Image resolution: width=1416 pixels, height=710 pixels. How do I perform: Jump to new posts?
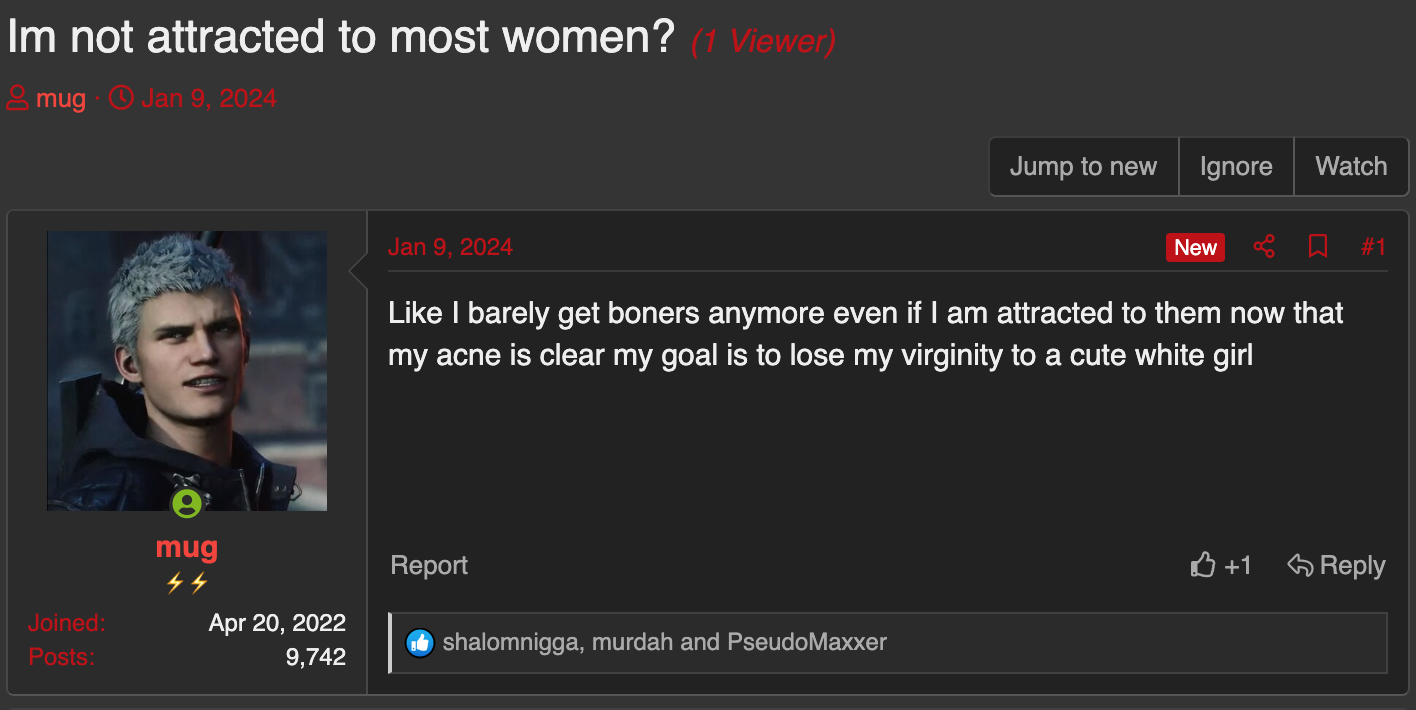(x=1083, y=166)
